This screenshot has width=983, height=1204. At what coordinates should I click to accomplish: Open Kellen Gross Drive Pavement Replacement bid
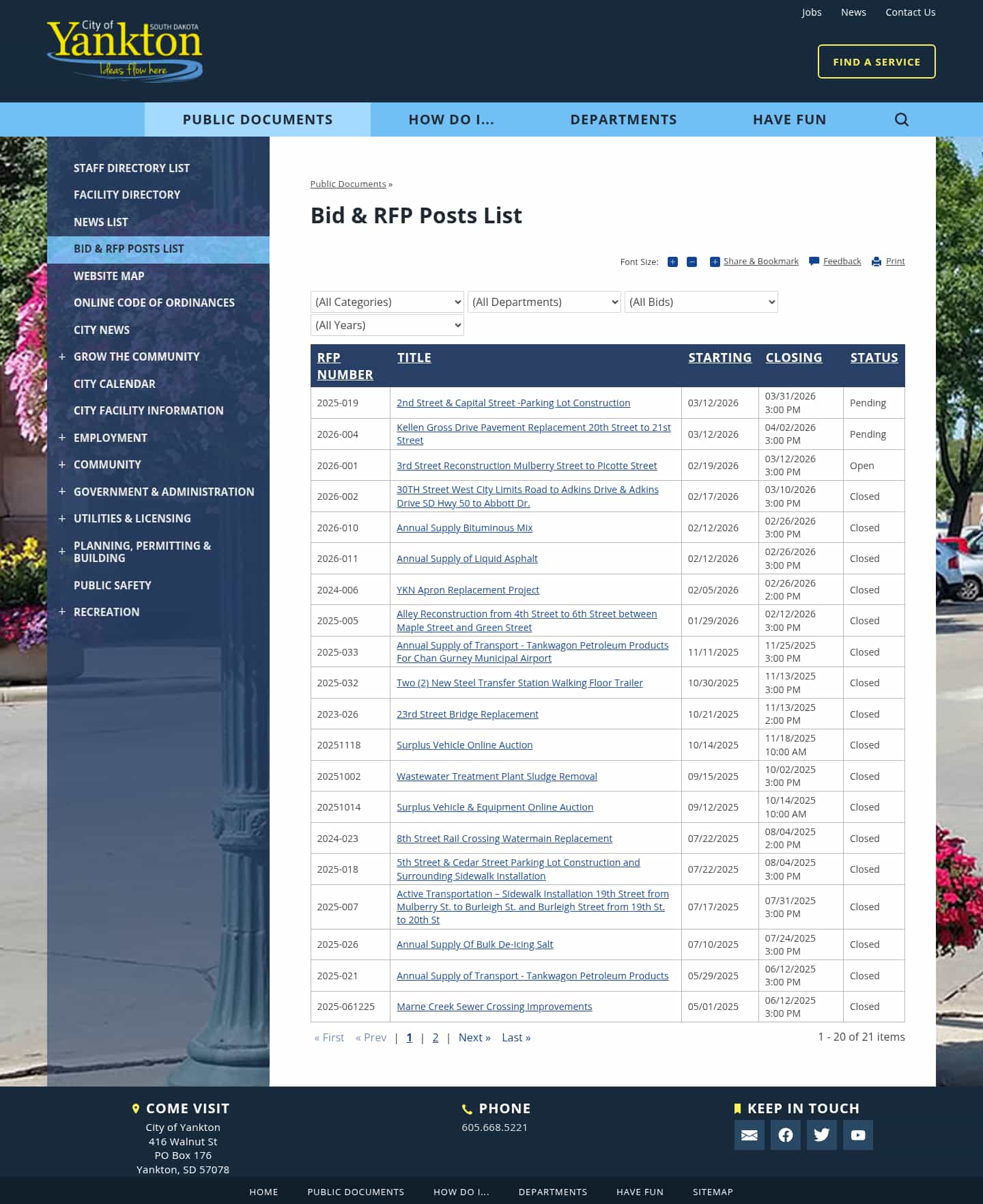[534, 434]
